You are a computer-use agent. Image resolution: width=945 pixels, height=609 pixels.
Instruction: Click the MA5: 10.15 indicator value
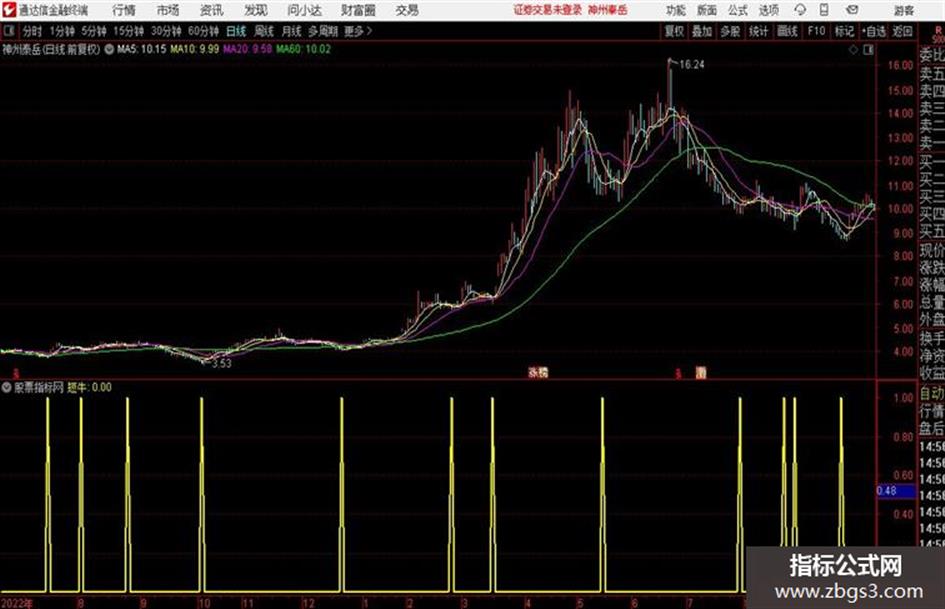[x=141, y=49]
